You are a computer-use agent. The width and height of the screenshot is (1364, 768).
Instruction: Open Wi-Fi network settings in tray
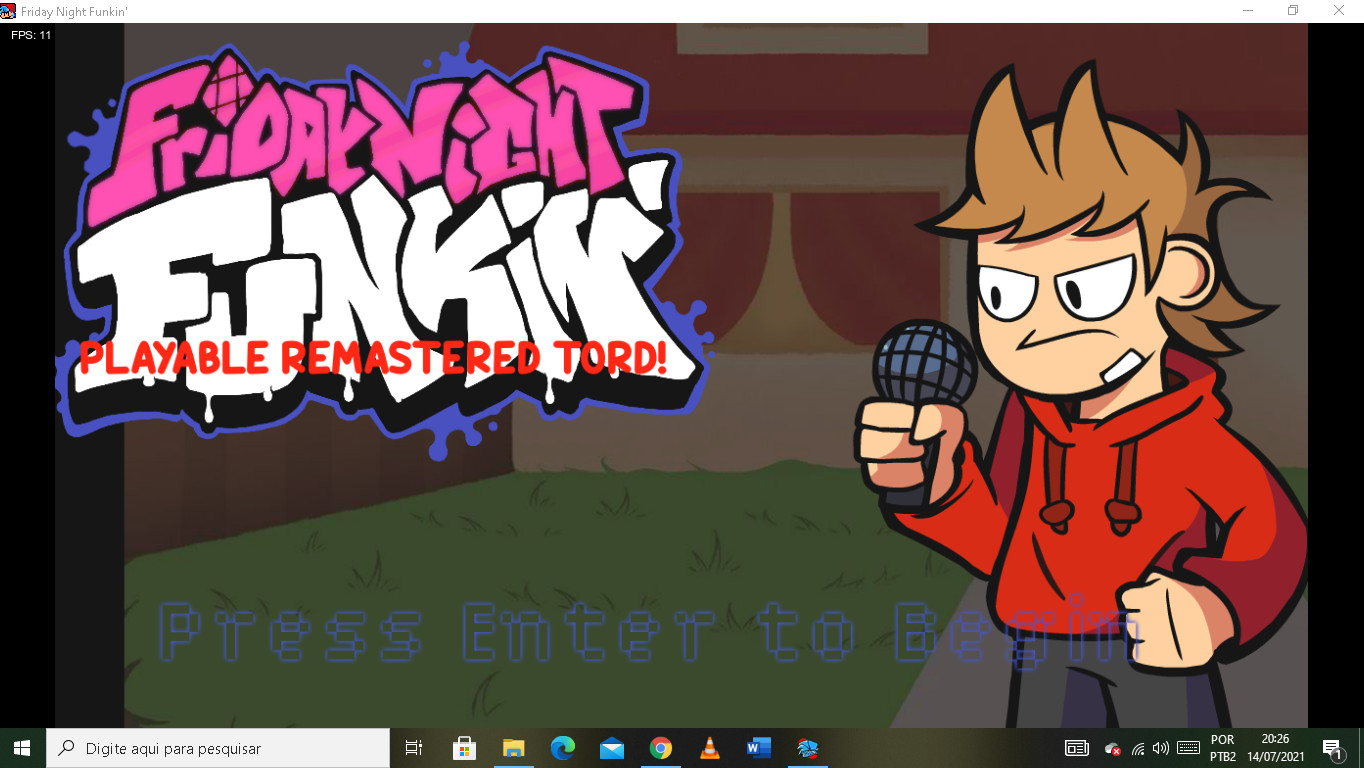coord(1137,748)
